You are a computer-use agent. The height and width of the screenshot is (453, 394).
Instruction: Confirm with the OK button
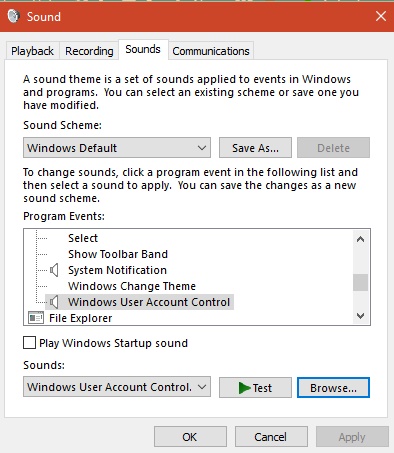point(190,437)
